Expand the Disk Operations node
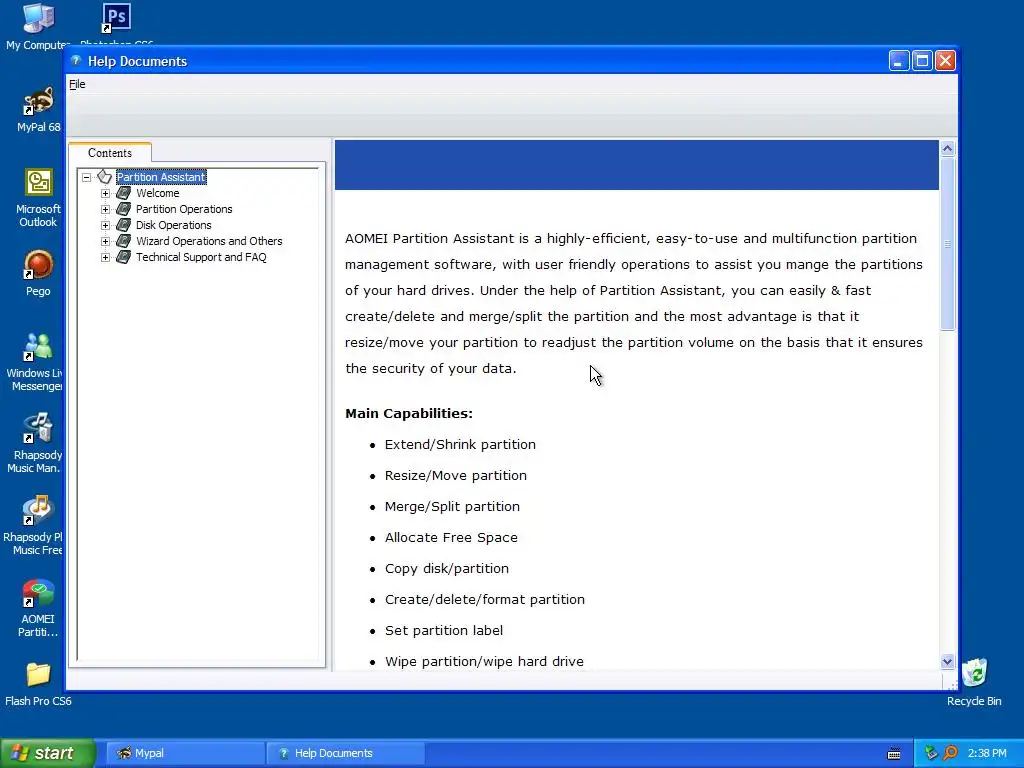1024x768 pixels. [x=105, y=225]
